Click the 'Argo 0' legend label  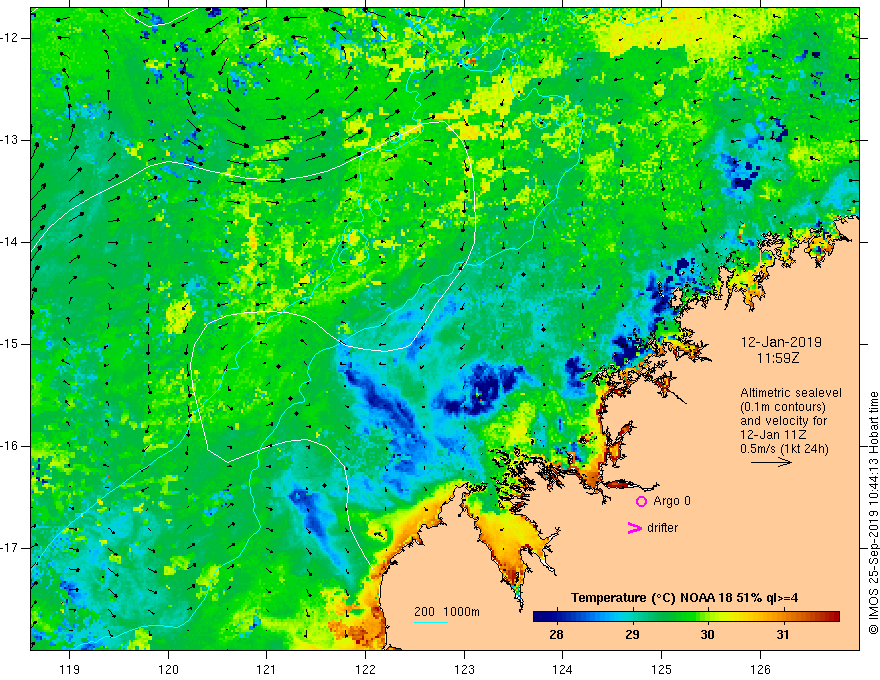(x=672, y=501)
